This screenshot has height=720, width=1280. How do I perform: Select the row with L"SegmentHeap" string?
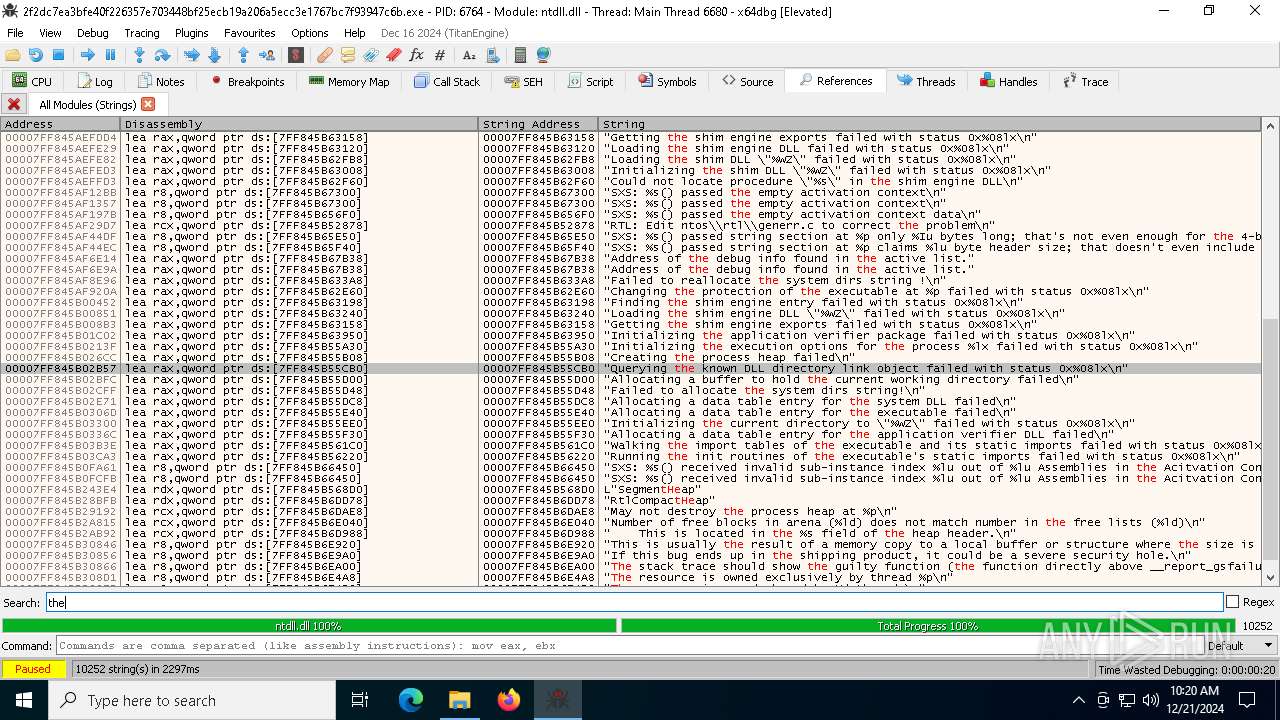point(632,489)
